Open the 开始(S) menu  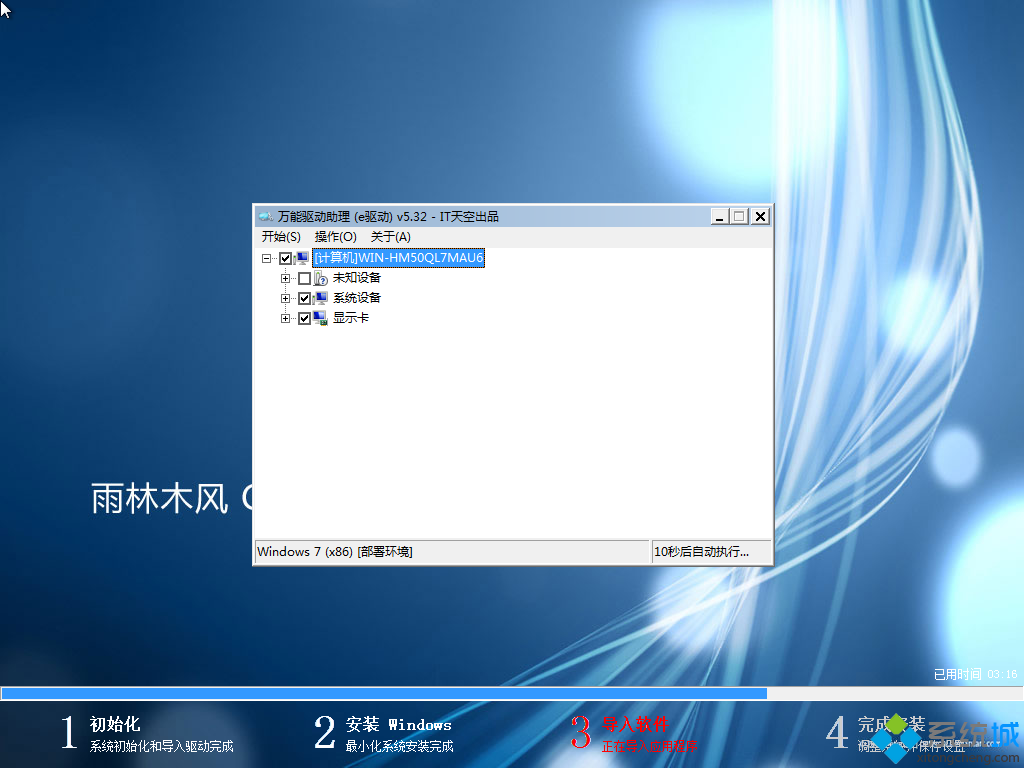pos(281,236)
